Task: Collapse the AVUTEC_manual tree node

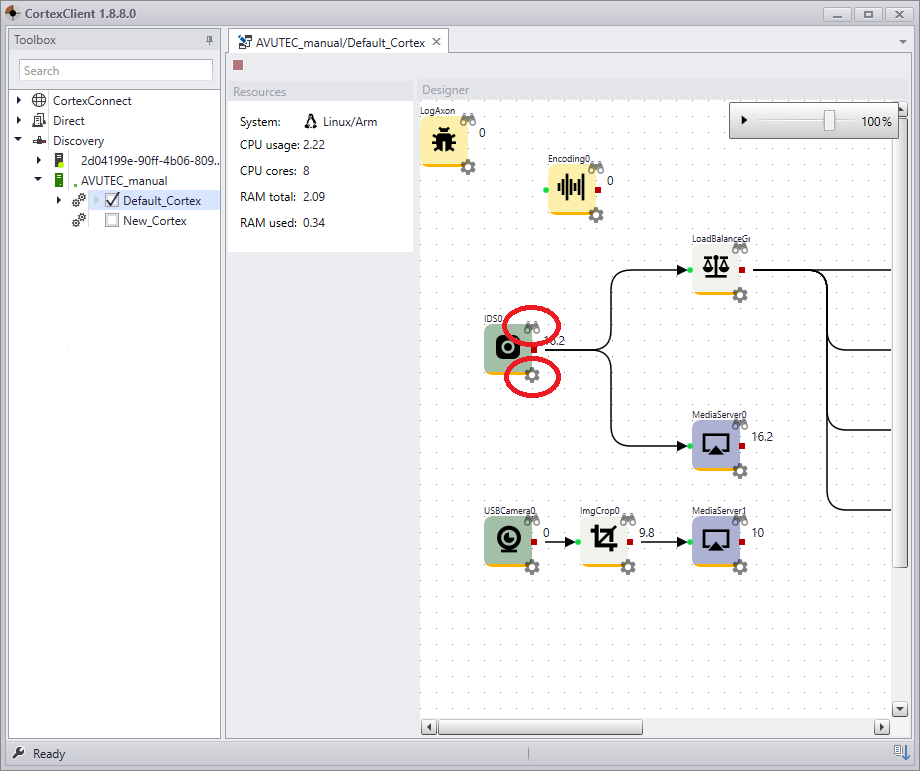Action: 38,179
